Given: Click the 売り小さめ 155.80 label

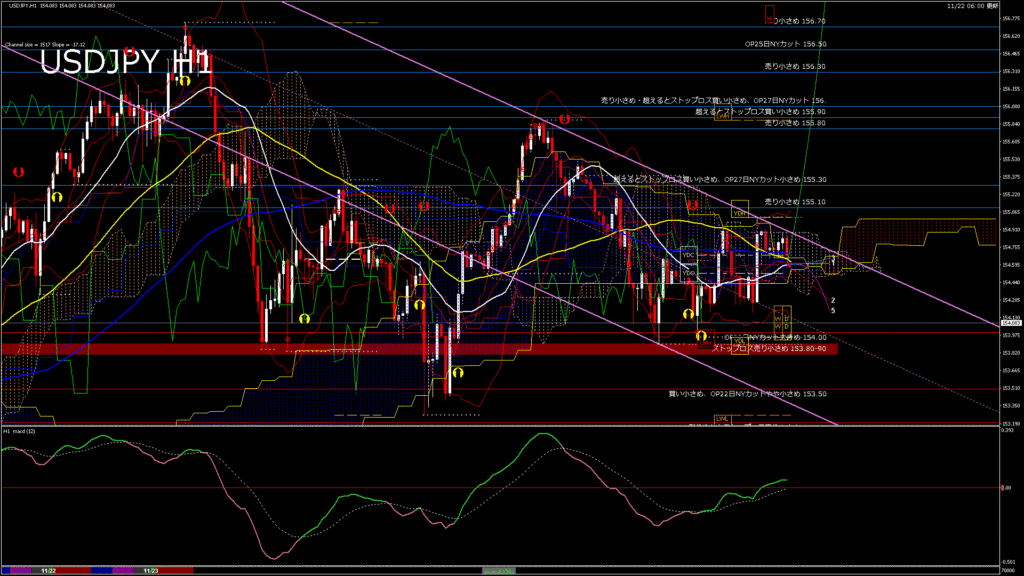Looking at the screenshot, I should point(795,123).
